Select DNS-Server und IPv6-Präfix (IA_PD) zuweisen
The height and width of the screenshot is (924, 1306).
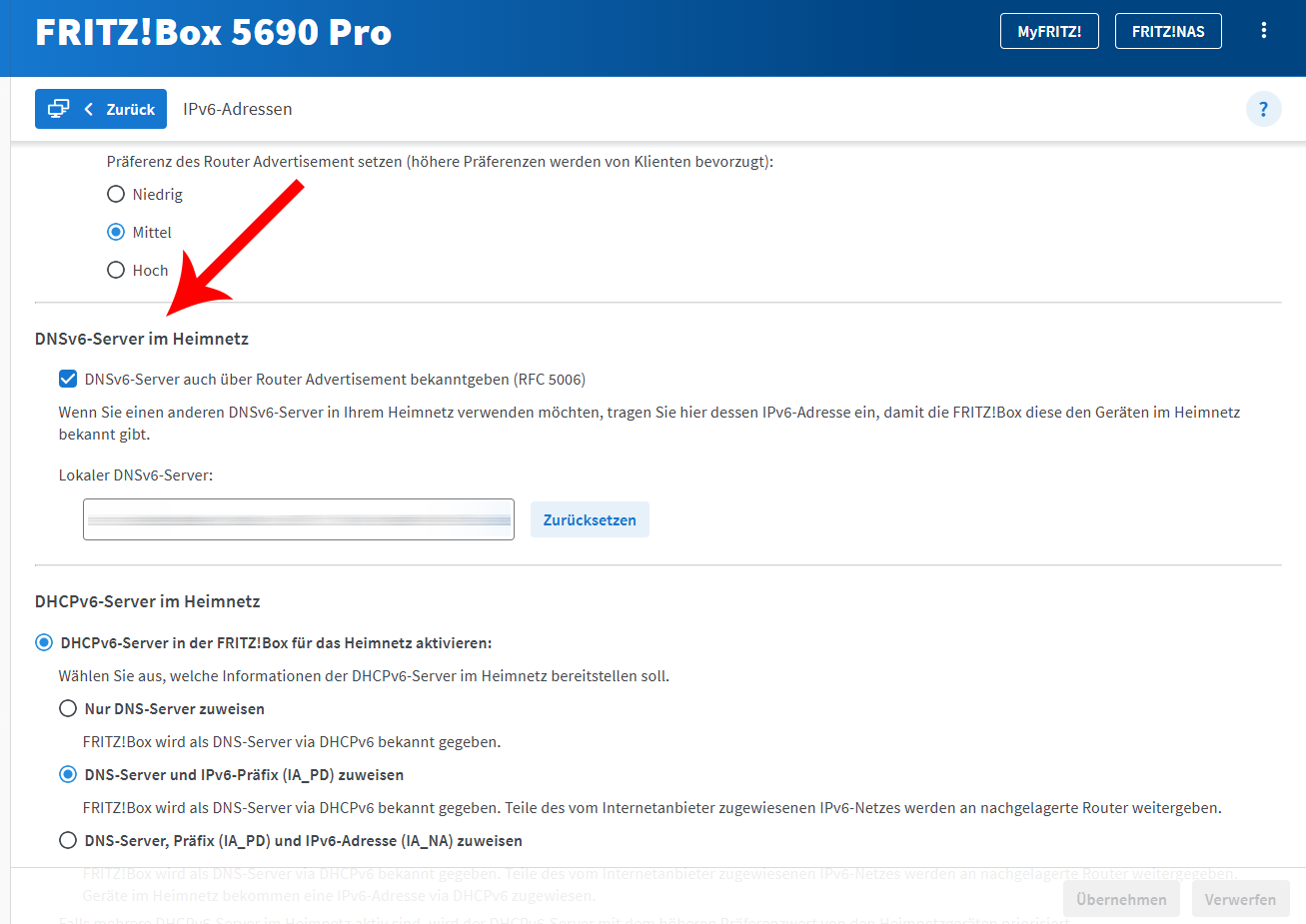68,774
